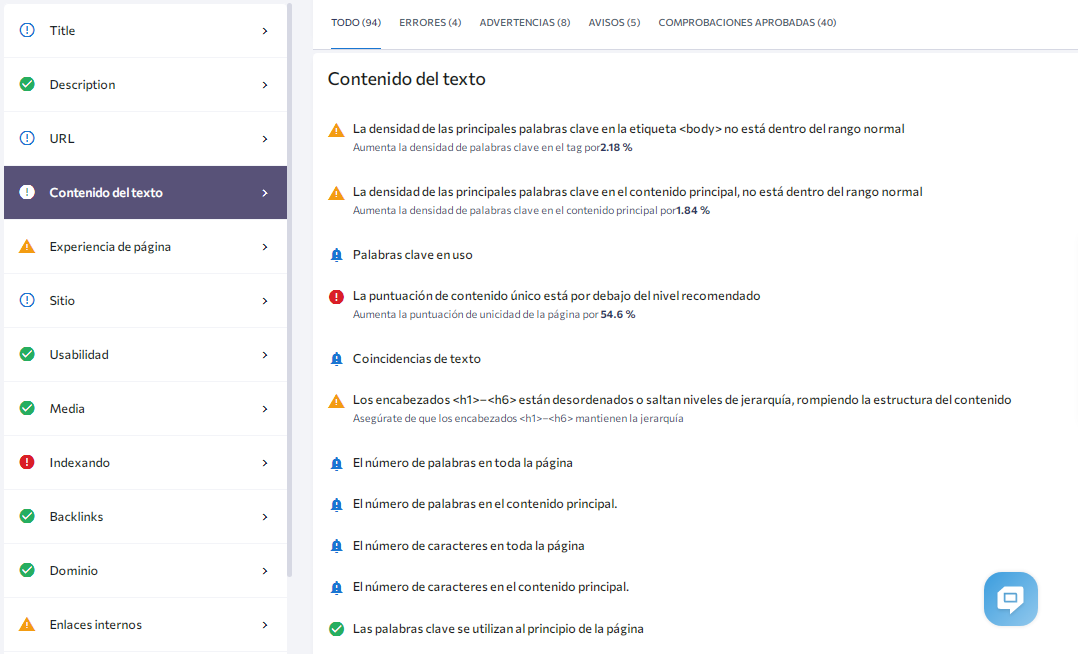This screenshot has width=1078, height=654.
Task: Click the sidebar vertical scrollbar
Action: 289,289
